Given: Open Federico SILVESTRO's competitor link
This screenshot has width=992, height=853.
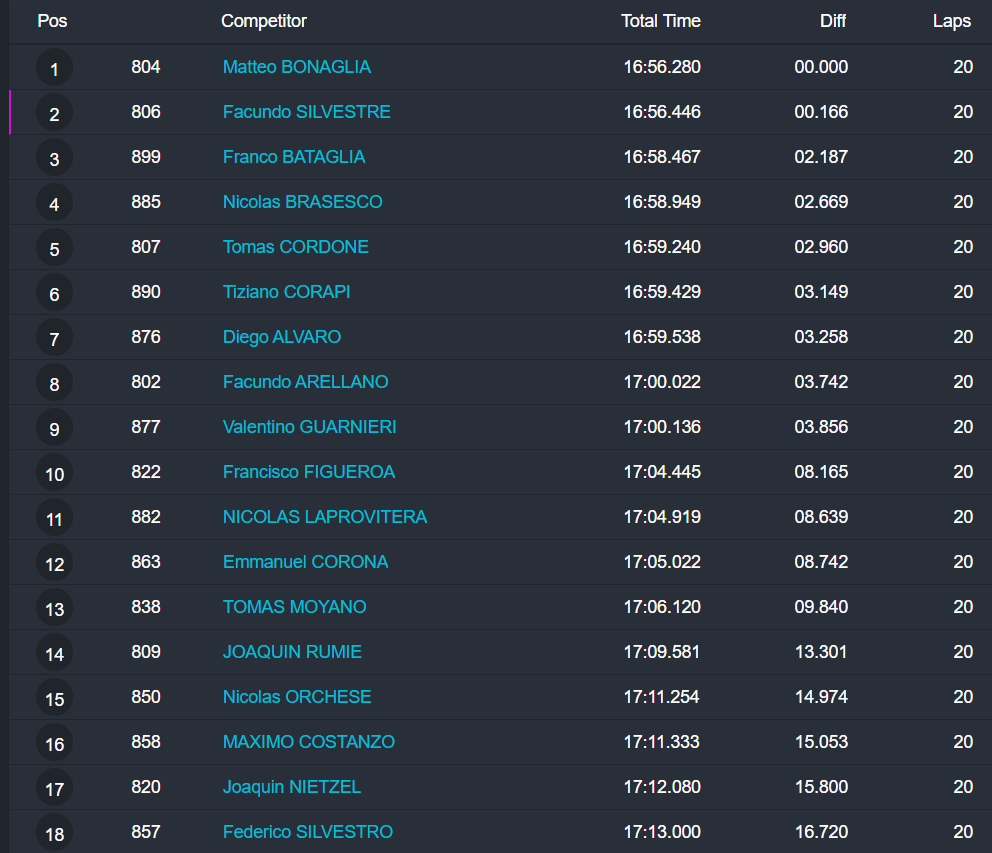Looking at the screenshot, I should tap(307, 832).
